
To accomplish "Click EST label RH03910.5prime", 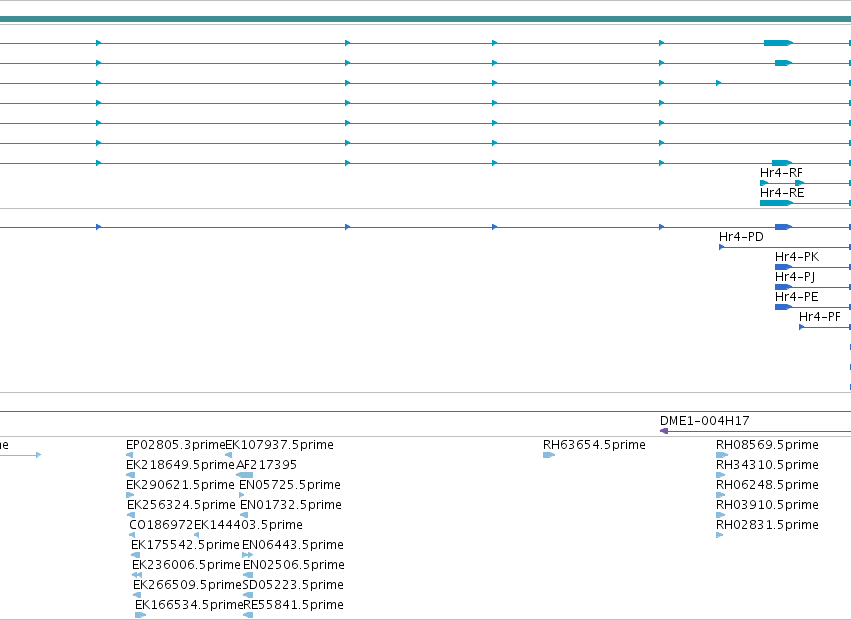I will coord(767,505).
